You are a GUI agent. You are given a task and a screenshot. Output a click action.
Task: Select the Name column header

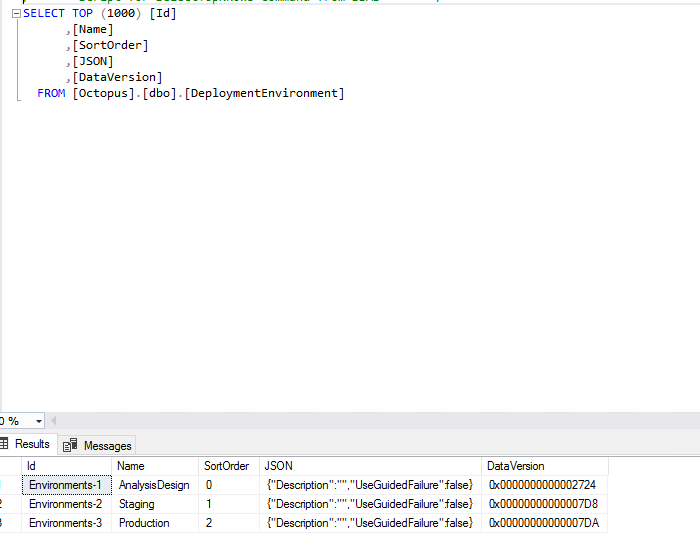pyautogui.click(x=155, y=466)
